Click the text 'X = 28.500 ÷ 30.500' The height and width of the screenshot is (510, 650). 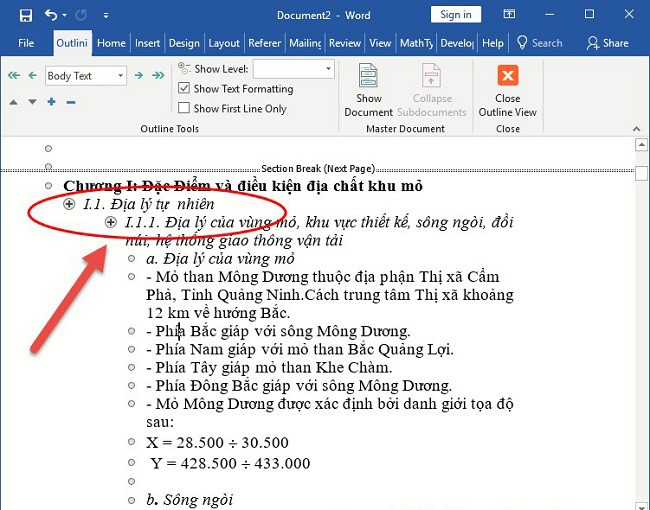pos(217,442)
